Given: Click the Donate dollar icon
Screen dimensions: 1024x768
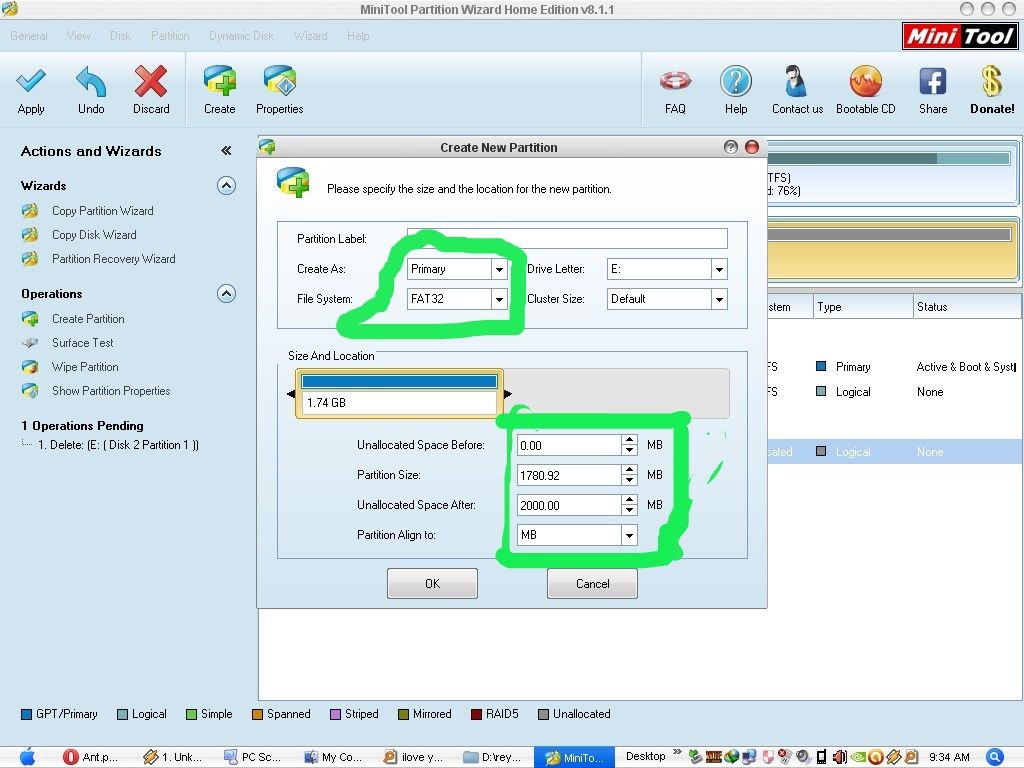Looking at the screenshot, I should pyautogui.click(x=991, y=83).
